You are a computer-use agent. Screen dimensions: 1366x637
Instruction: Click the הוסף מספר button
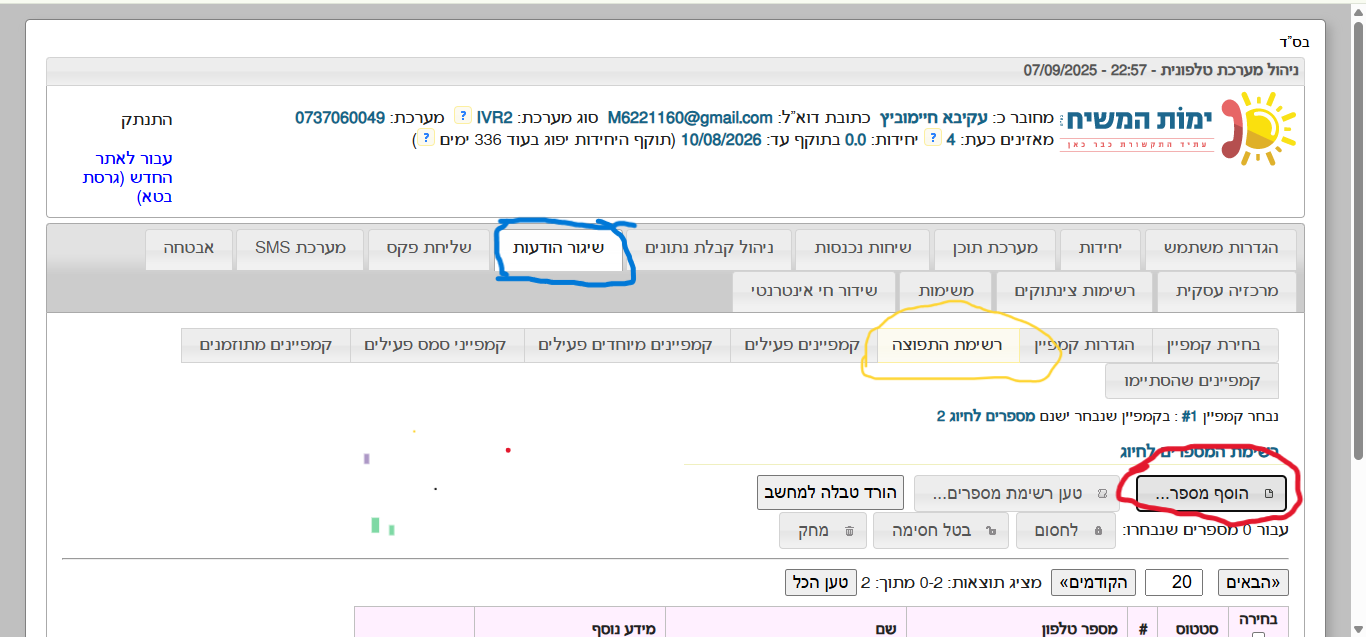coord(1210,492)
